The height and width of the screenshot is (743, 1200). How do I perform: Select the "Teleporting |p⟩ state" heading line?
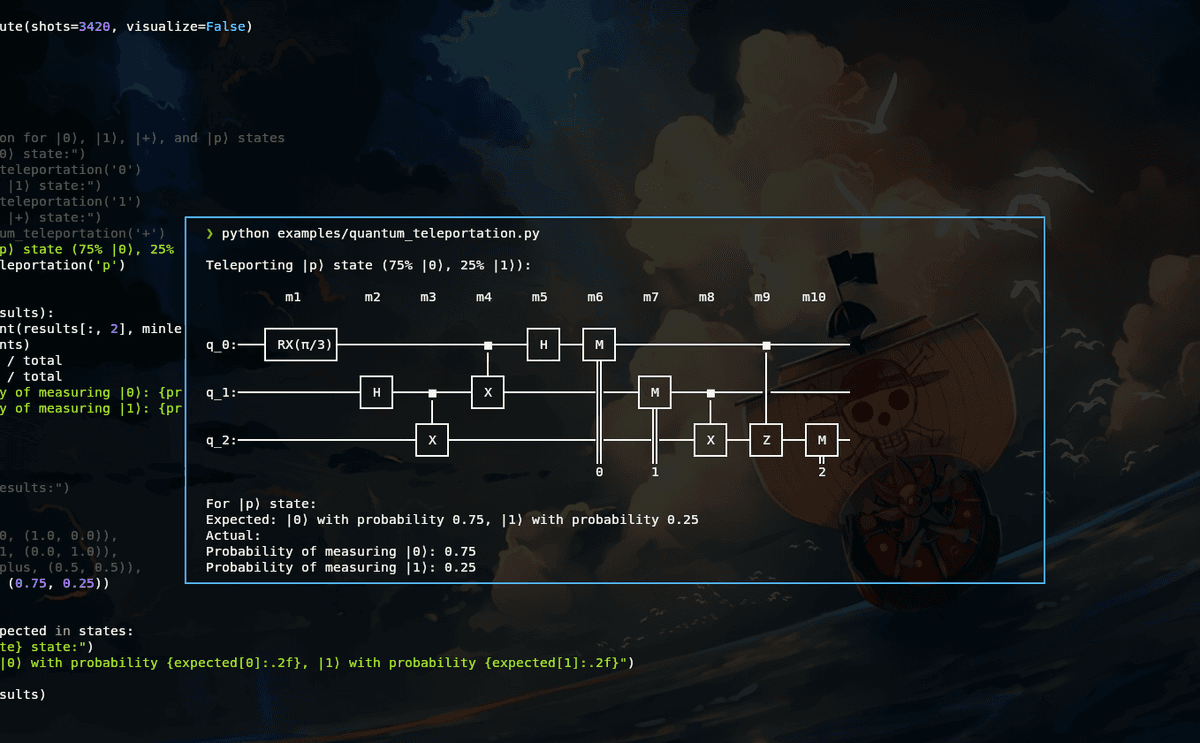[x=368, y=265]
